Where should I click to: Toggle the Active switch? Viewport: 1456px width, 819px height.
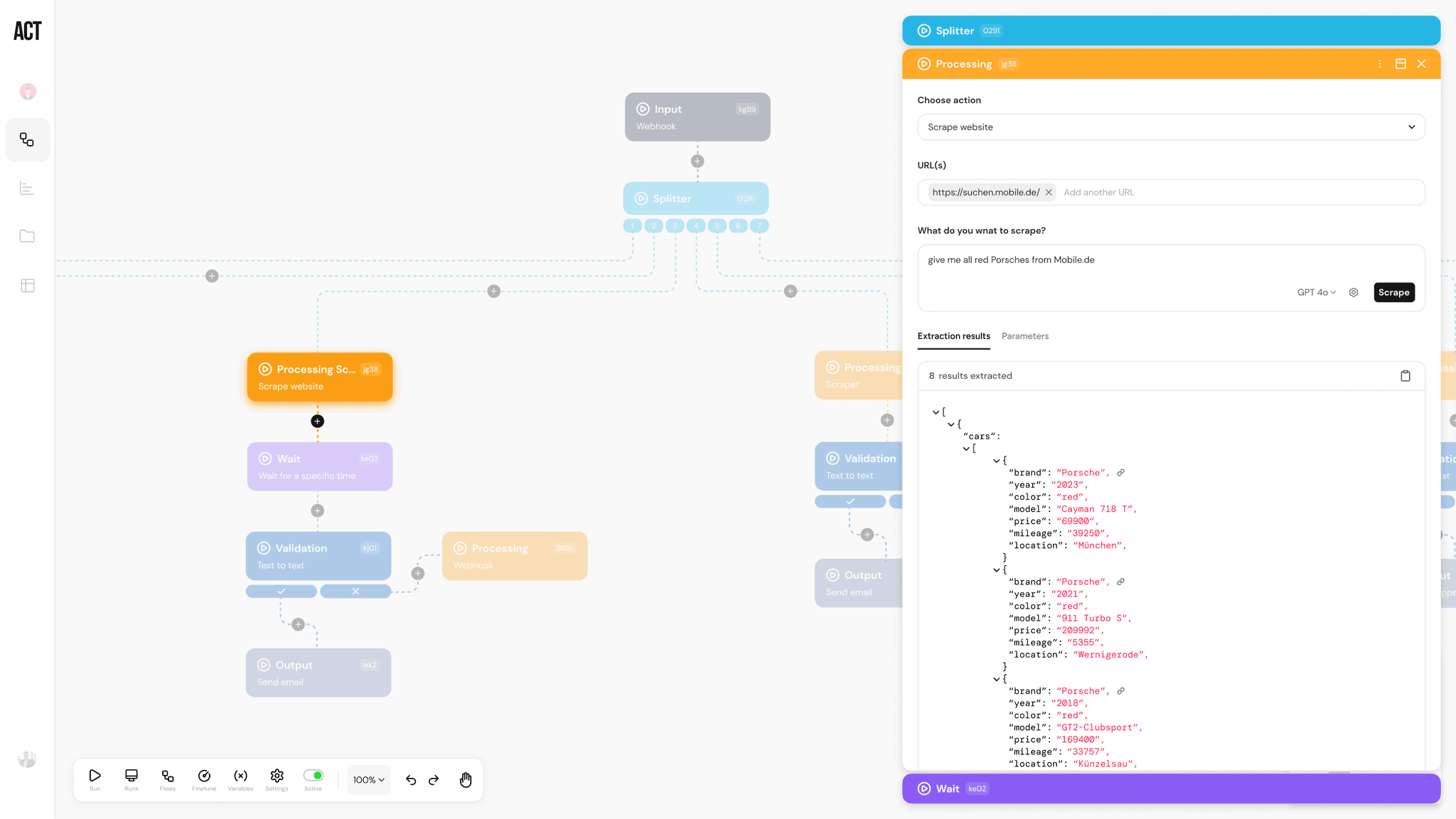313,775
